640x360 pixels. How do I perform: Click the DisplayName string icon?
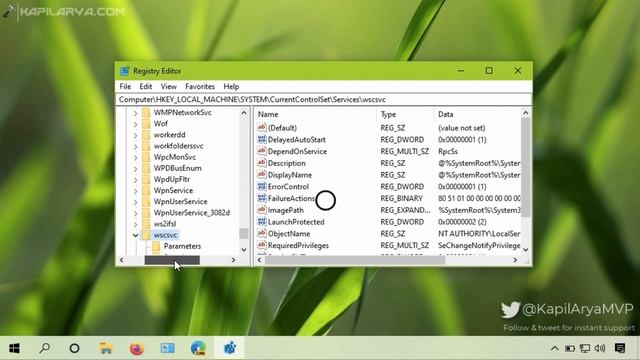click(x=262, y=175)
